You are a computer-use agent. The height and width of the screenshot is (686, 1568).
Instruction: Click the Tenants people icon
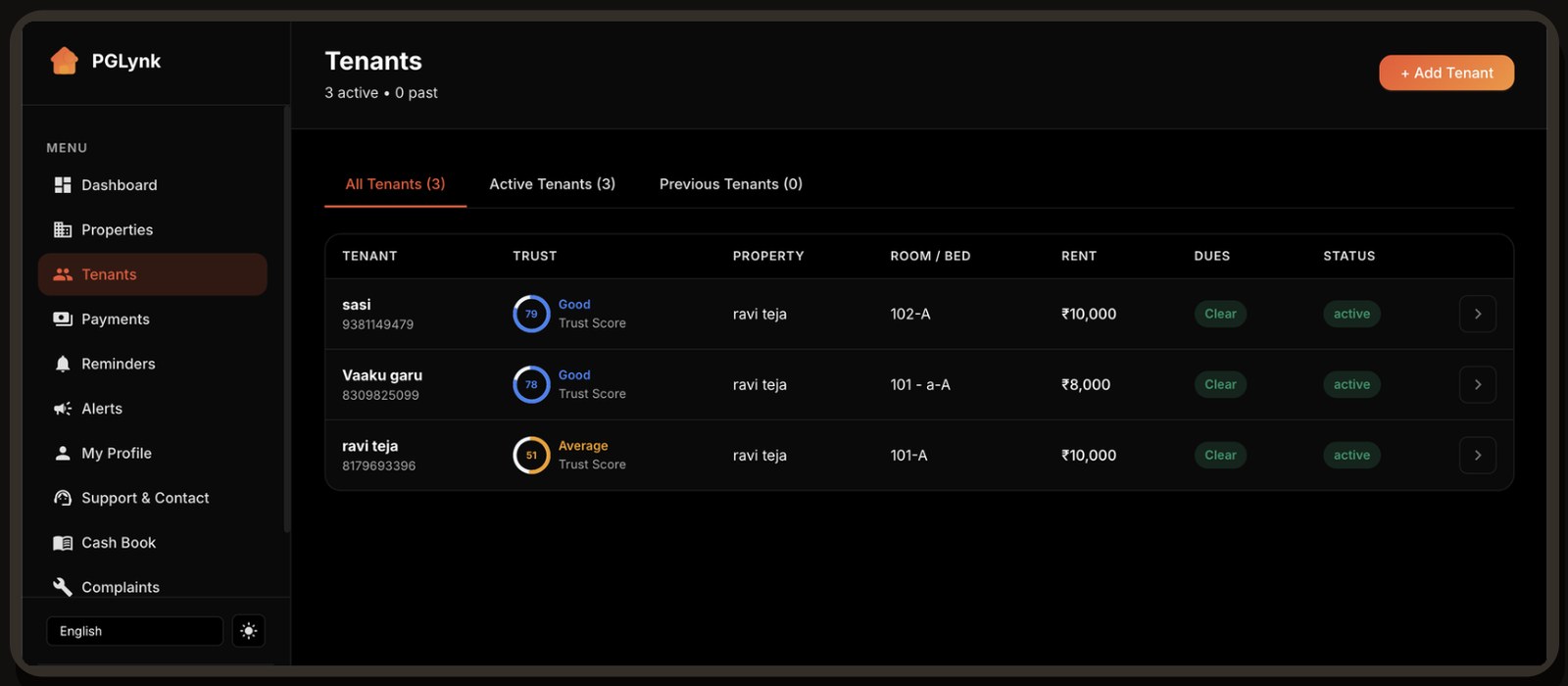click(63, 274)
